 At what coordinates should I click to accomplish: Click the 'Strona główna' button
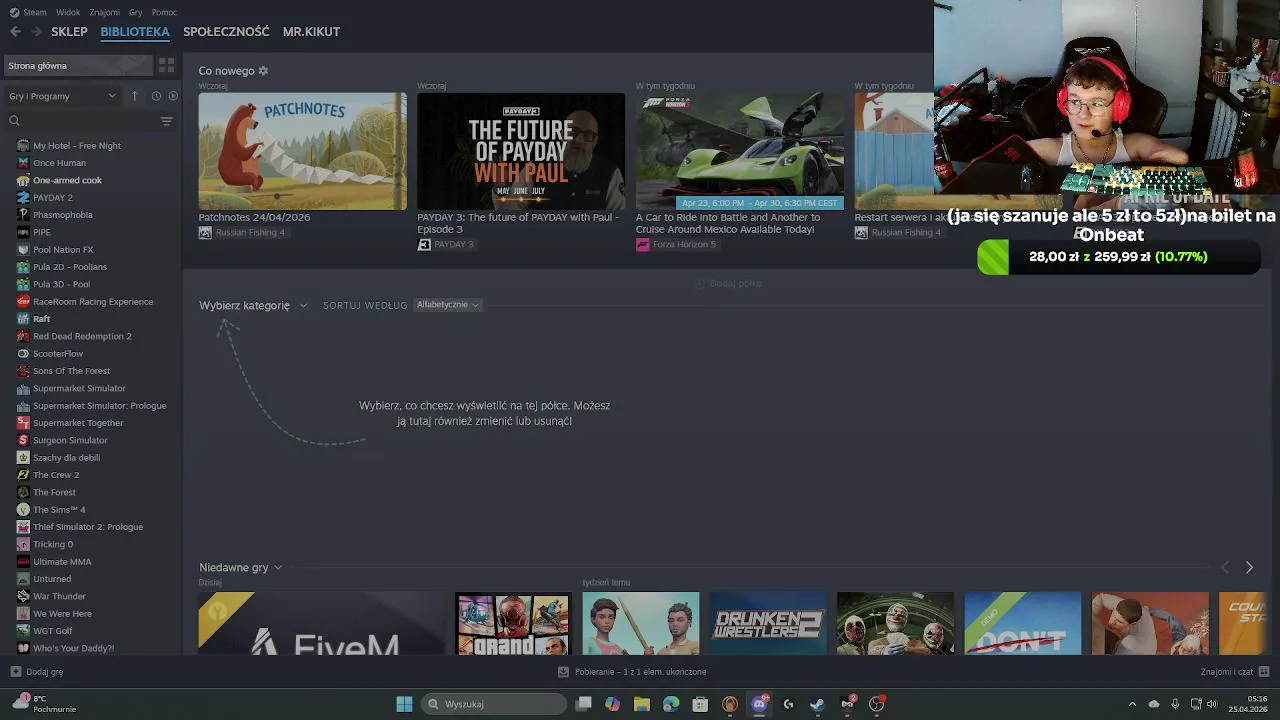(78, 66)
